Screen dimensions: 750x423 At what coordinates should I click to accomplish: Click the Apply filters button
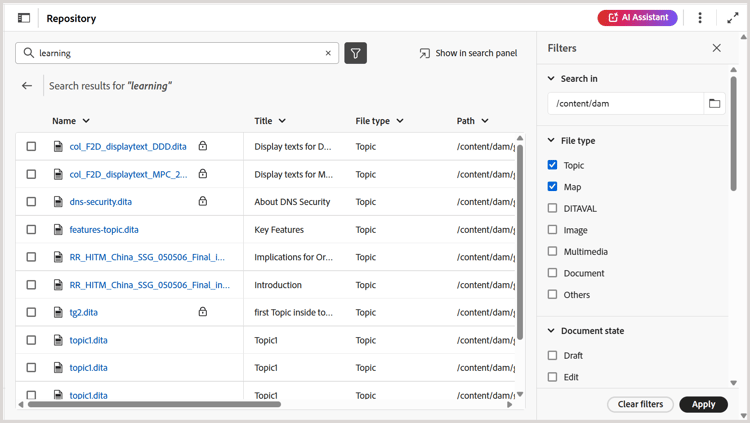(703, 404)
